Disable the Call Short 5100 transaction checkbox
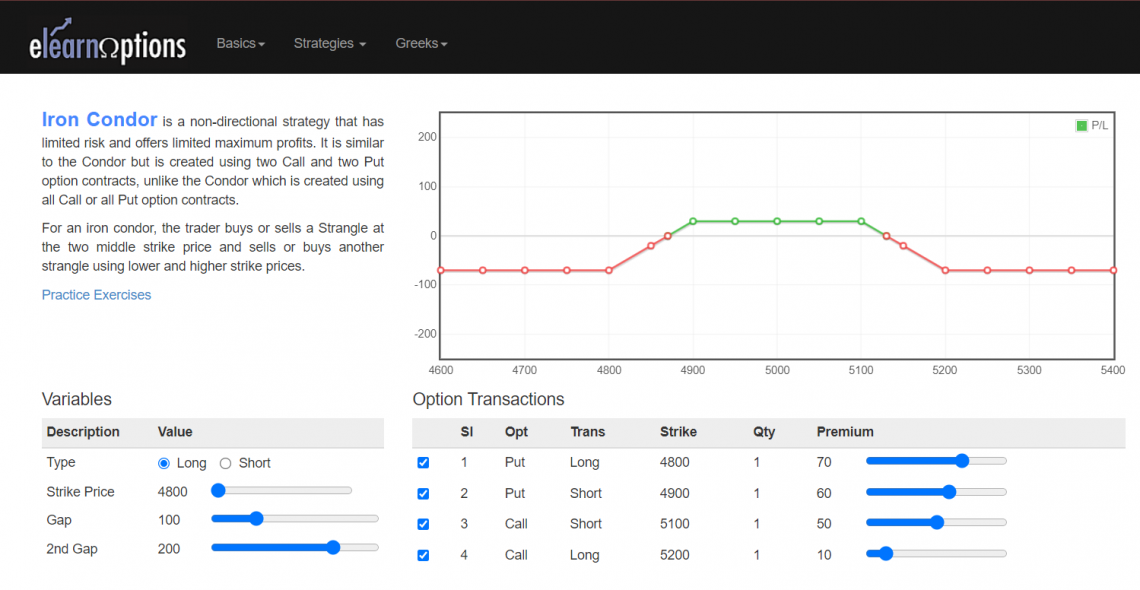 tap(423, 525)
